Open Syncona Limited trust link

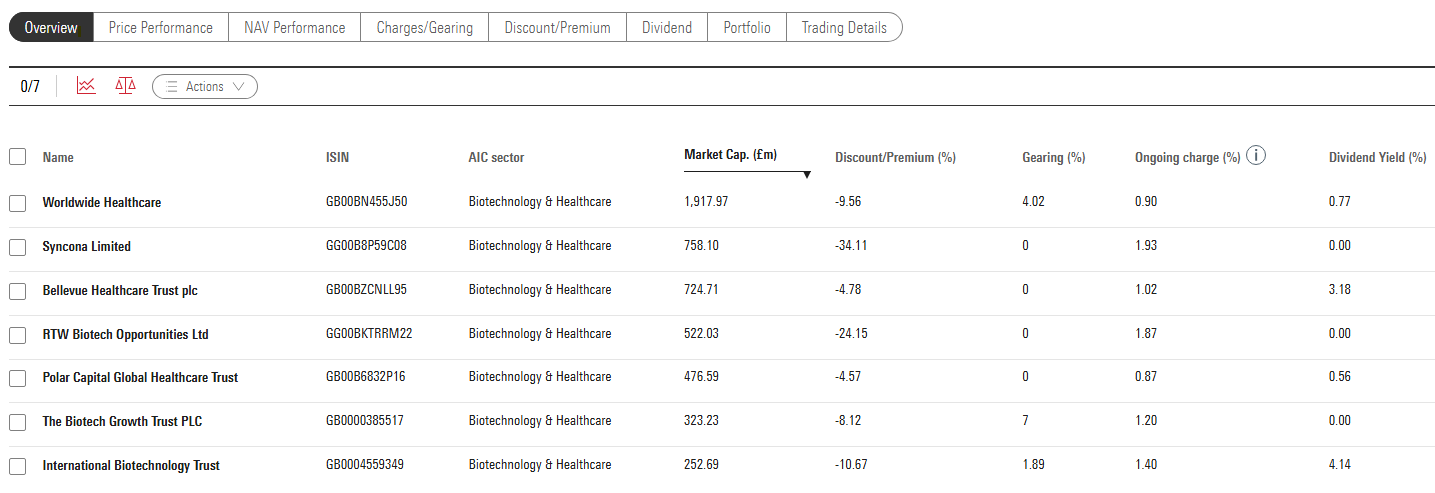tap(87, 246)
